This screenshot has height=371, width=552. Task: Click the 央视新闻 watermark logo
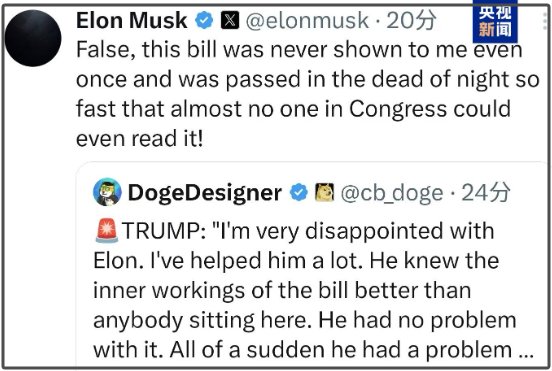[495, 21]
